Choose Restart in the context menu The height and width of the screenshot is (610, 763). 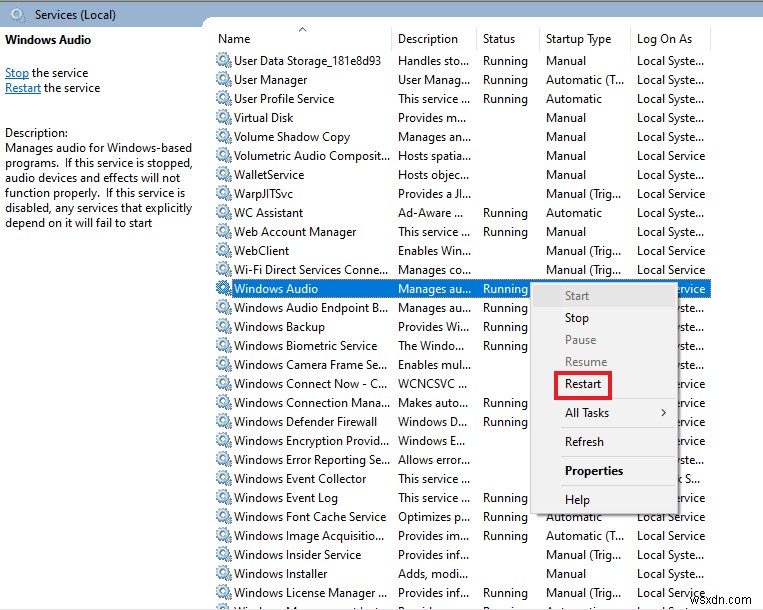582,384
